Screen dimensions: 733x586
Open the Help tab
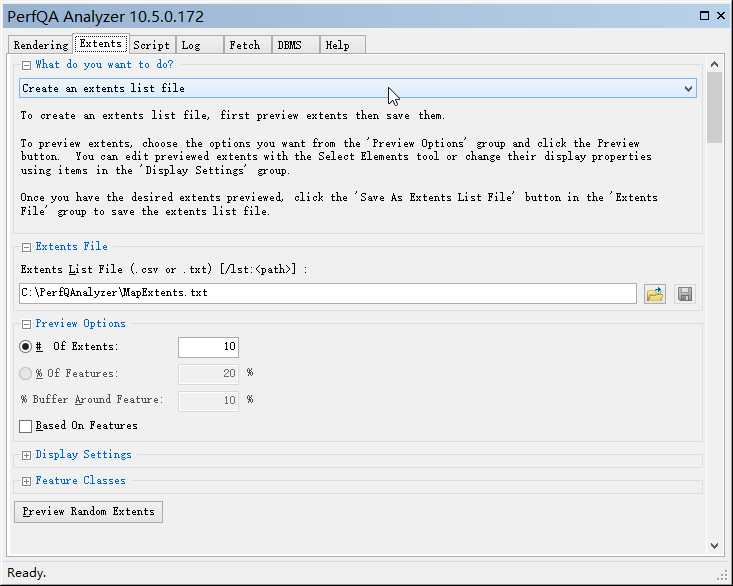click(x=343, y=45)
